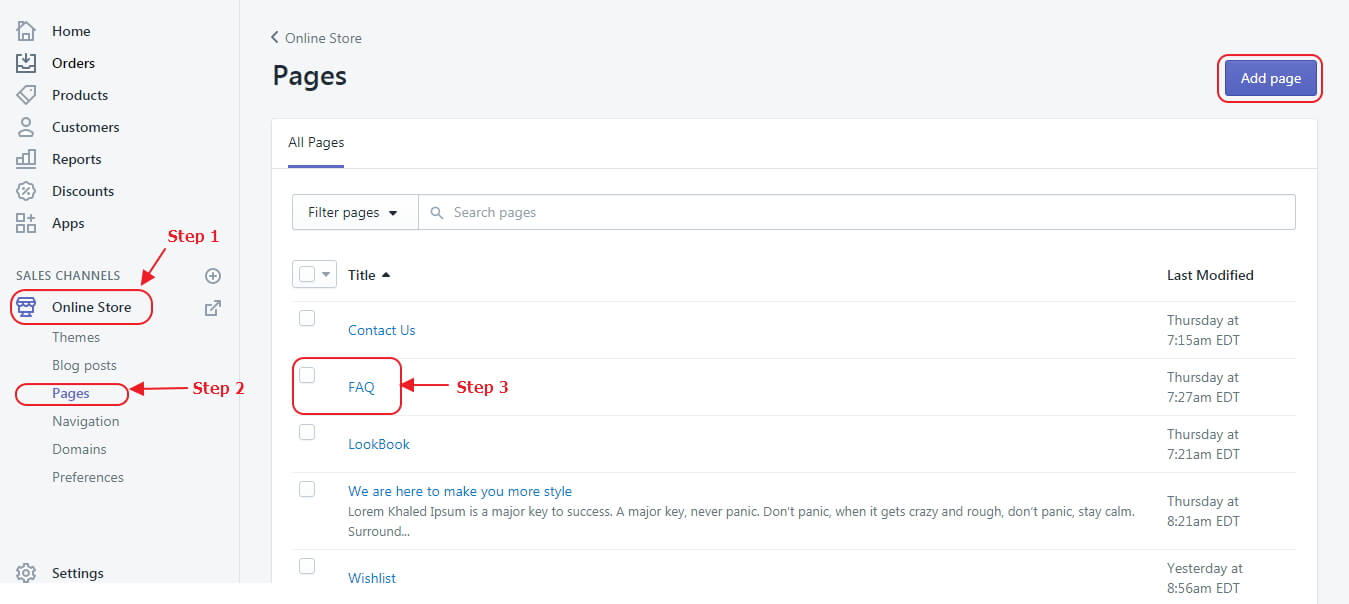
Task: Click the Add page button
Action: click(1271, 78)
